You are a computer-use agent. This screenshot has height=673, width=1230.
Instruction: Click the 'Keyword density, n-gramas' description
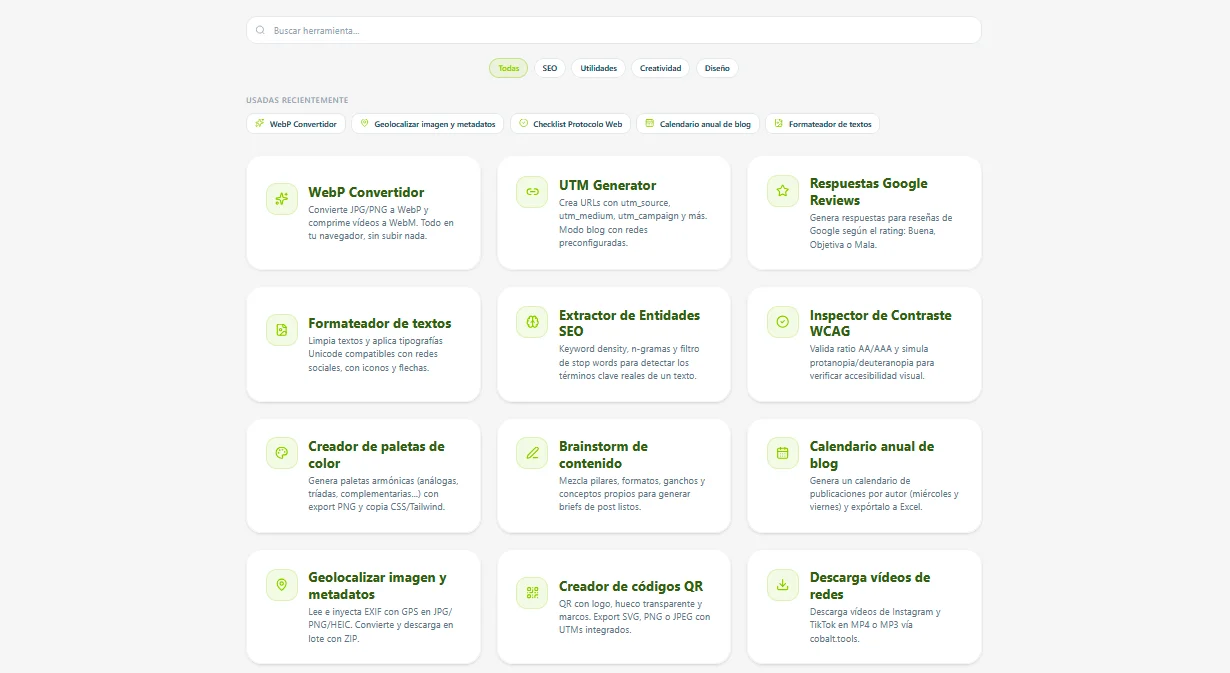[630, 362]
